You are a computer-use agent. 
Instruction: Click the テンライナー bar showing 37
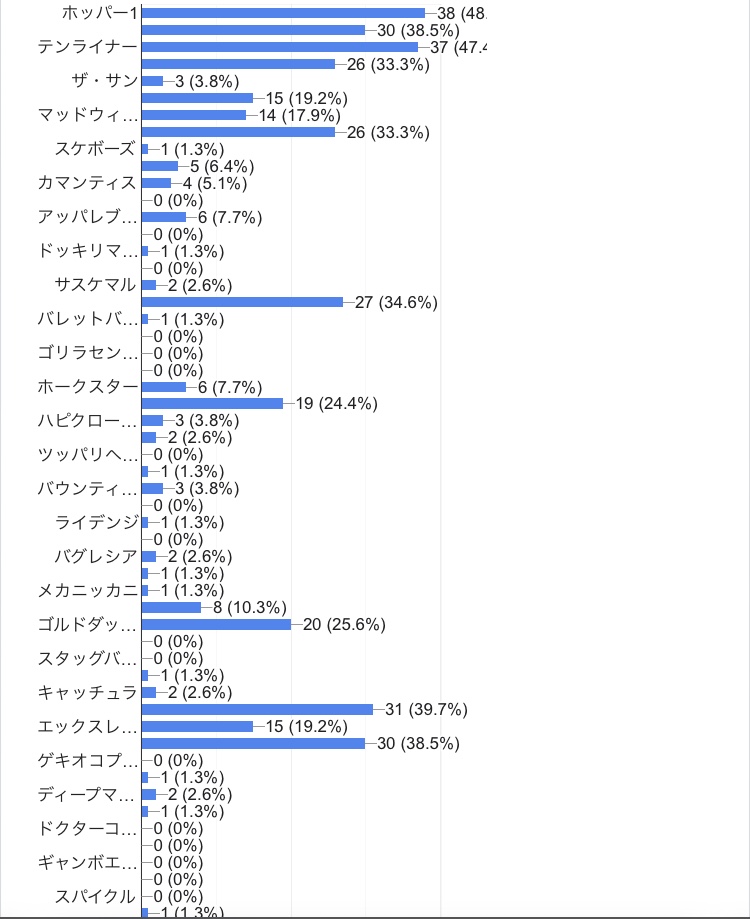[280, 47]
